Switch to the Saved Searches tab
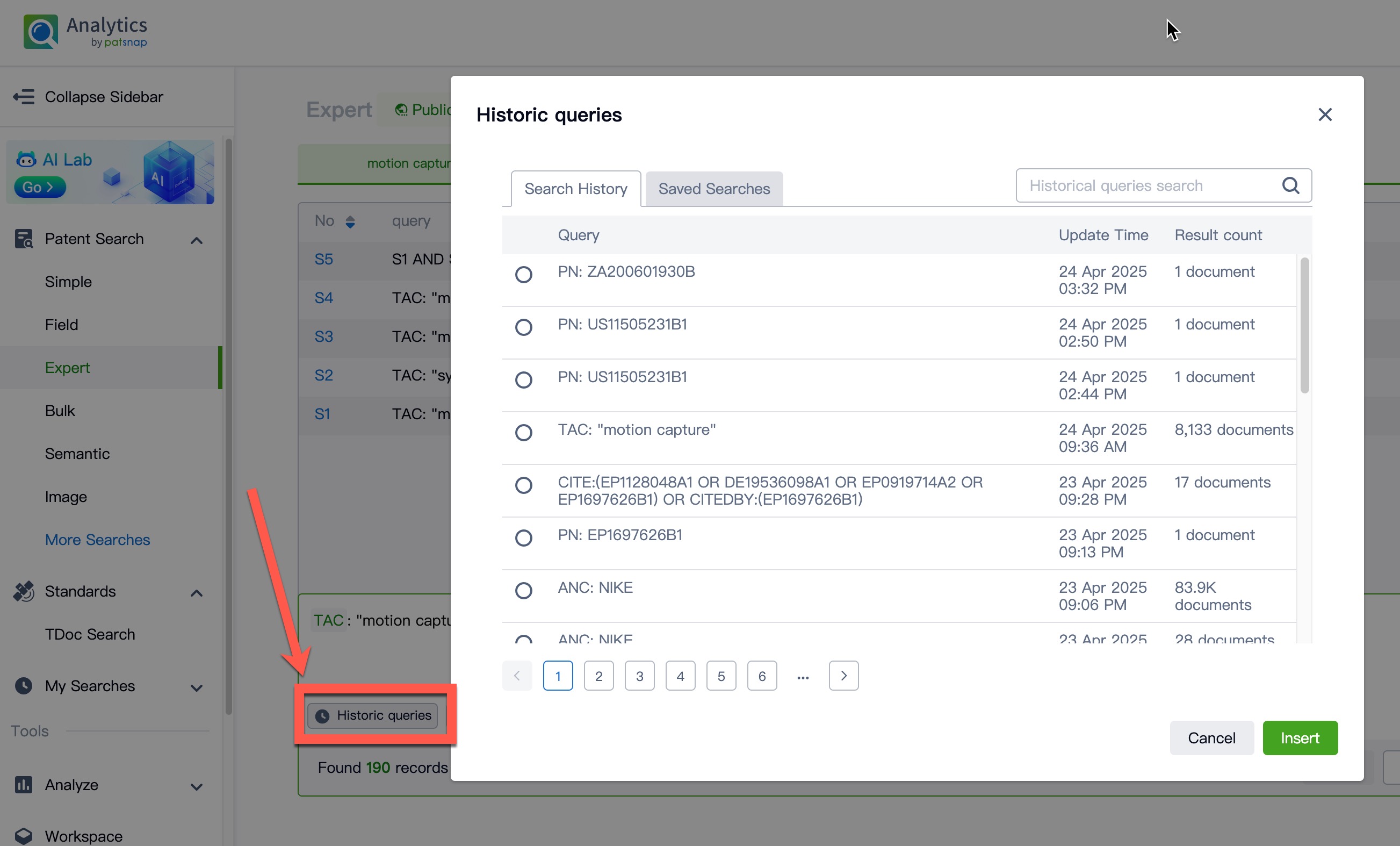 (x=713, y=189)
